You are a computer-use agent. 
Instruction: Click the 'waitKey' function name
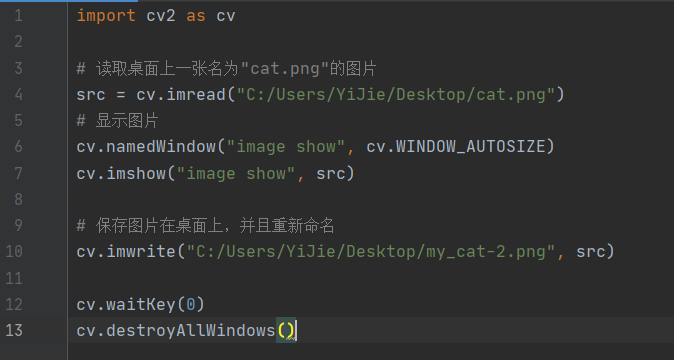click(141, 305)
